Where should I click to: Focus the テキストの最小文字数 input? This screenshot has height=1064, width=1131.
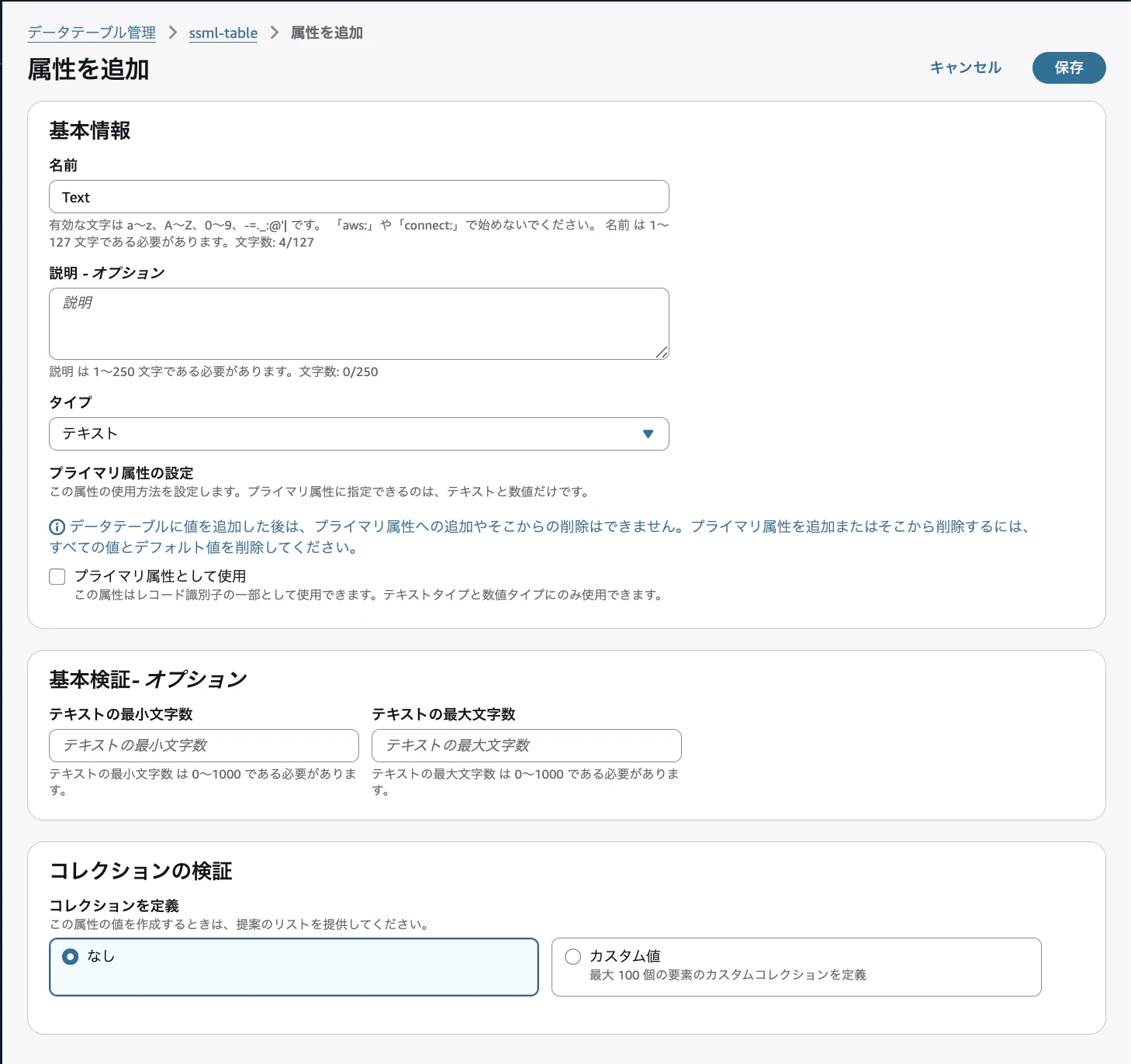(204, 745)
